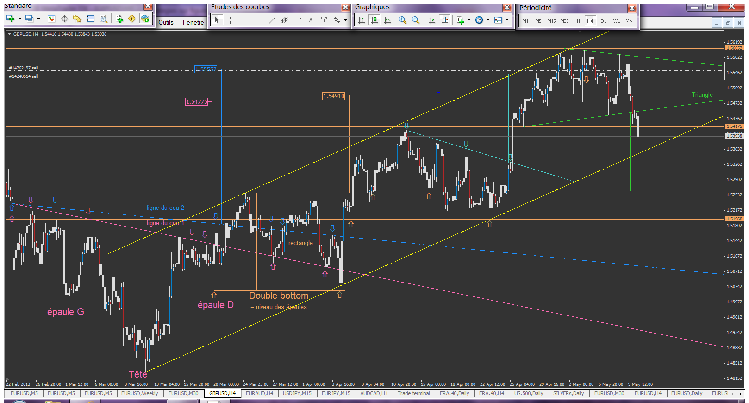
Task: Zoom out of the chart
Action: click(x=416, y=20)
